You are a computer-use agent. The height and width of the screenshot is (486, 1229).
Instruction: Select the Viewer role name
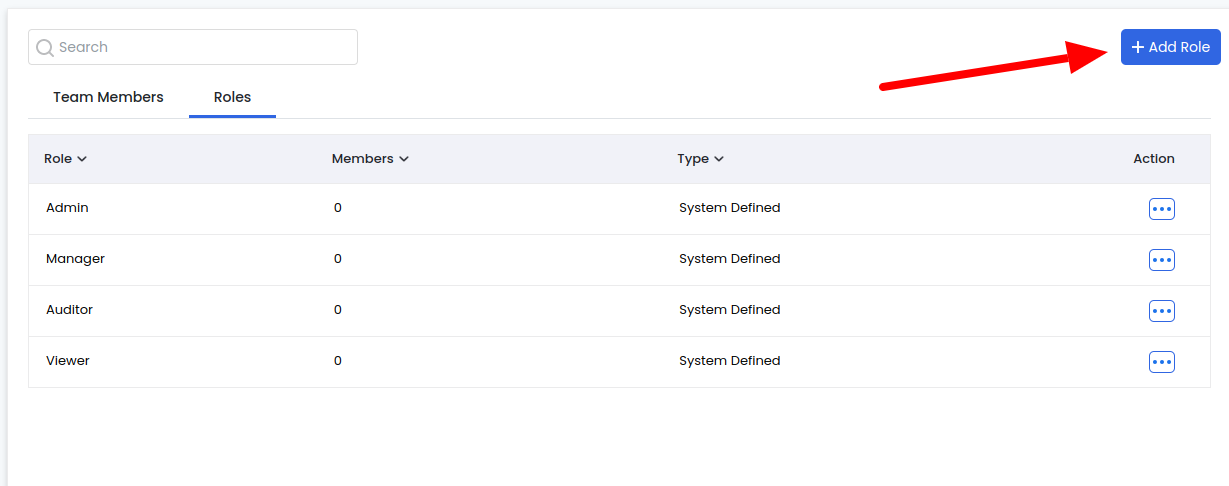pos(68,361)
